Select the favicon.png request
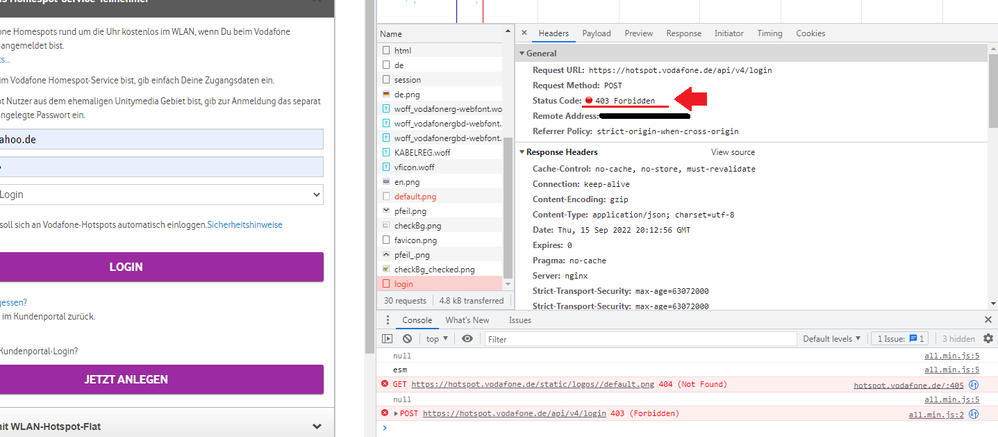 point(440,240)
